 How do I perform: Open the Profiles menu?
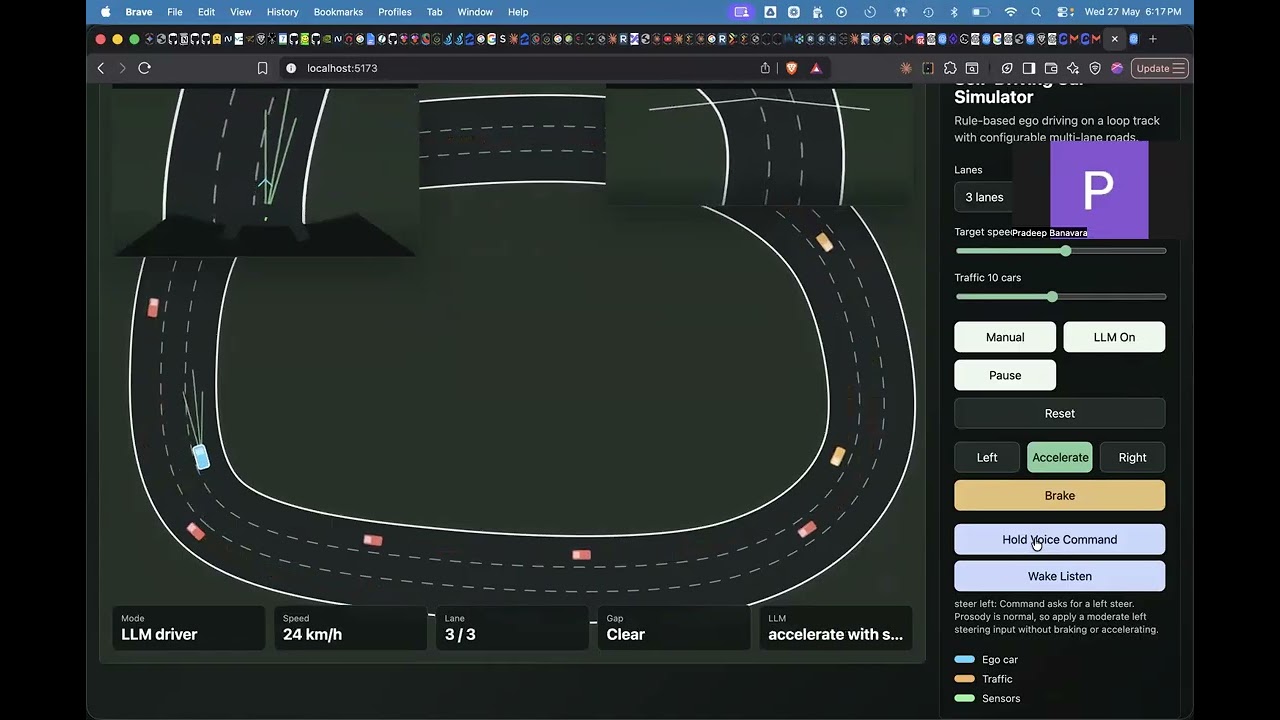(395, 12)
